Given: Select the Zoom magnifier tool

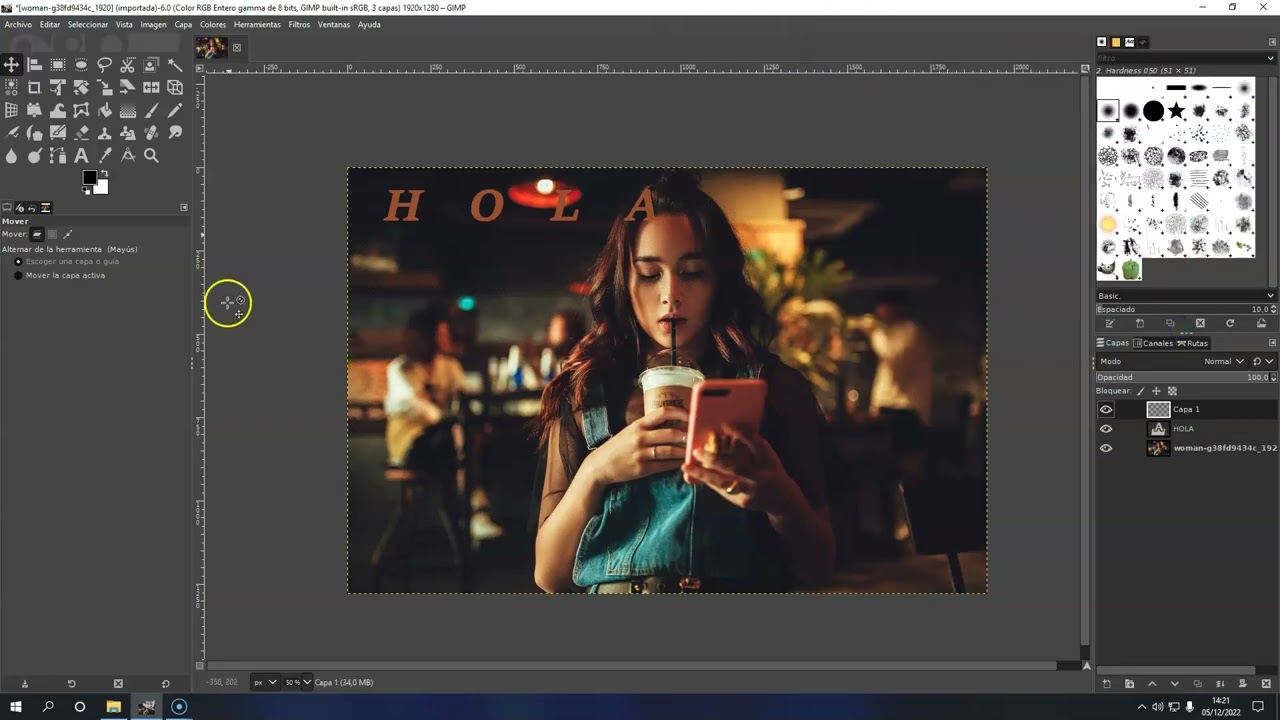Looking at the screenshot, I should click(151, 156).
